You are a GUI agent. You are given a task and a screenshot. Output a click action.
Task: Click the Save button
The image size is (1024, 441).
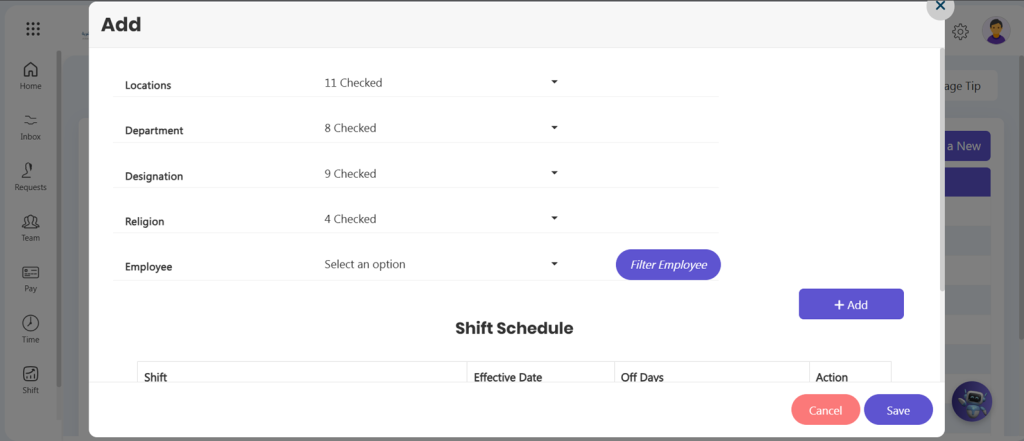(x=898, y=410)
